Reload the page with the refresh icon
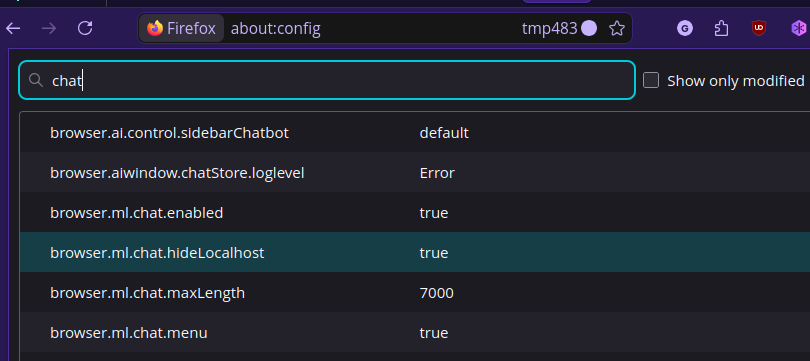 pyautogui.click(x=85, y=28)
